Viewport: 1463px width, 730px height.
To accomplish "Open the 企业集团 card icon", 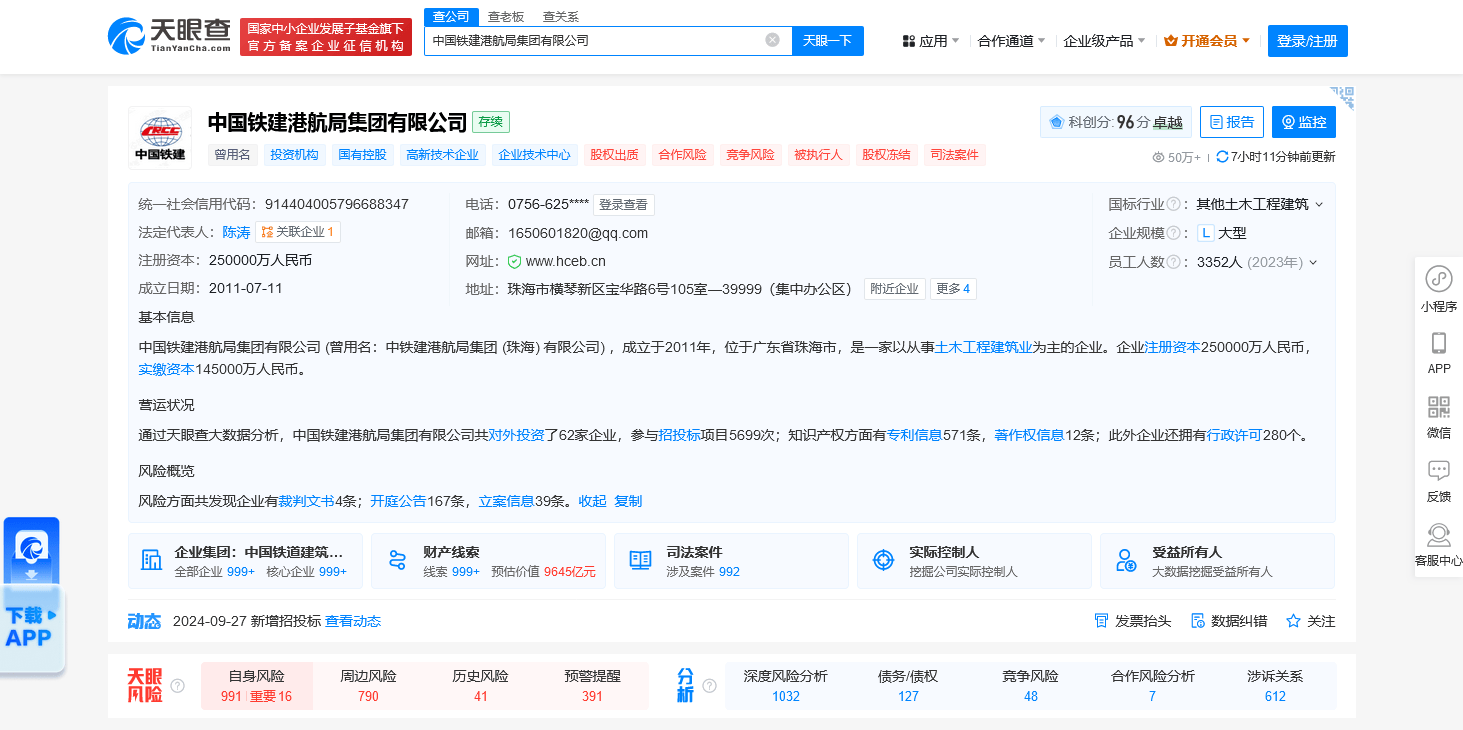I will click(152, 560).
